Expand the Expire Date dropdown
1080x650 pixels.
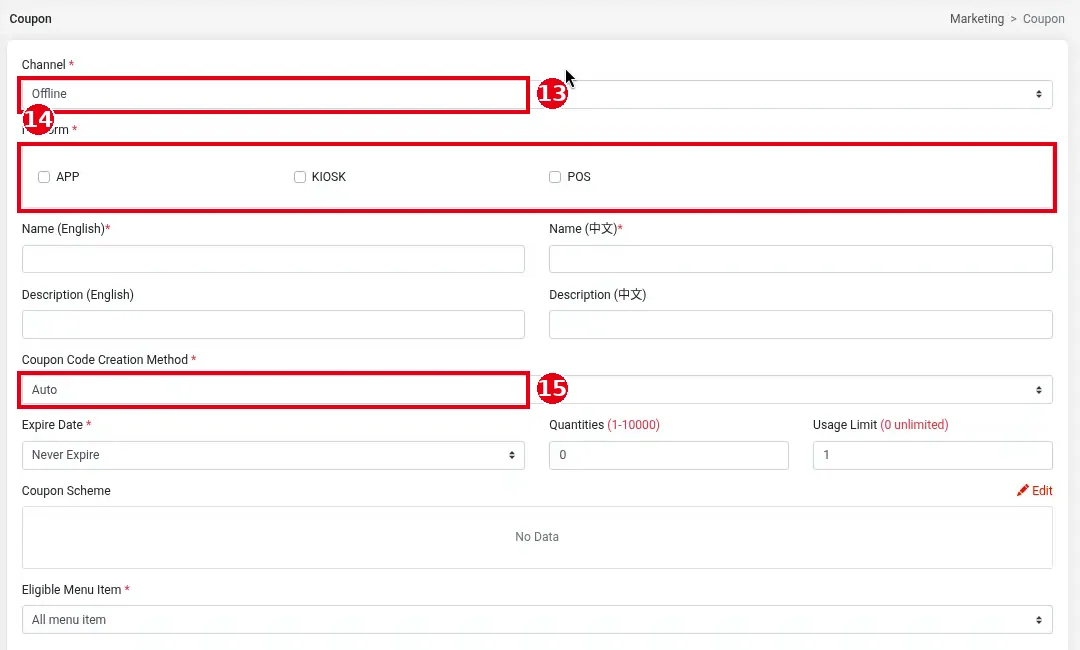[x=273, y=455]
